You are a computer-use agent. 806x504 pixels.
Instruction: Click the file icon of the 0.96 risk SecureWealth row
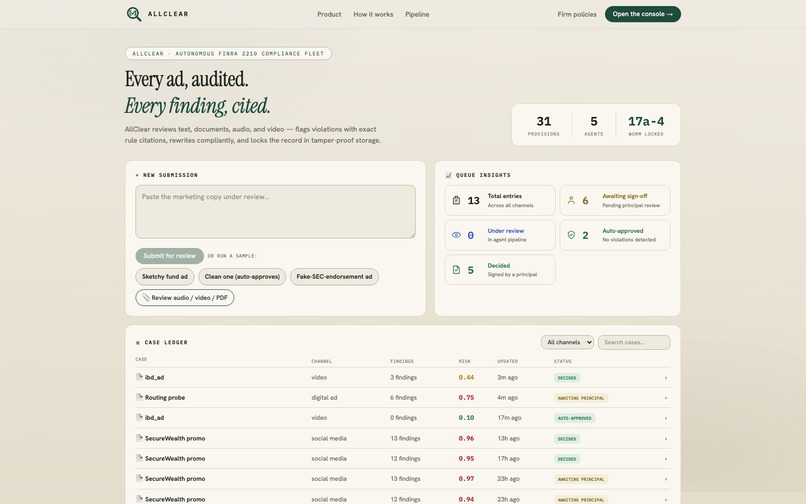tap(139, 438)
